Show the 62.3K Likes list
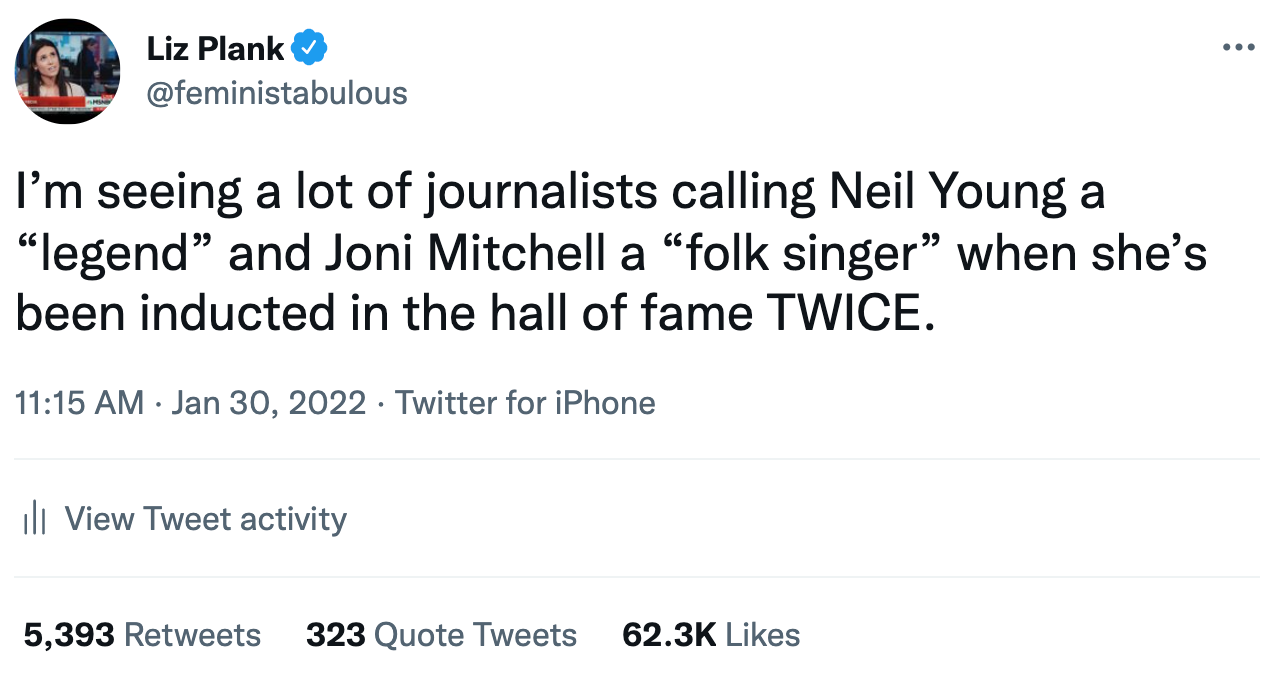 (x=711, y=635)
